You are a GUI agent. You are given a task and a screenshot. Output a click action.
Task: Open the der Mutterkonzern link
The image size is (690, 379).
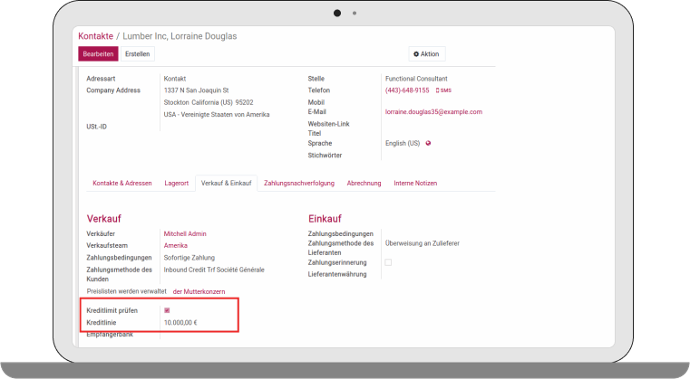pos(199,291)
